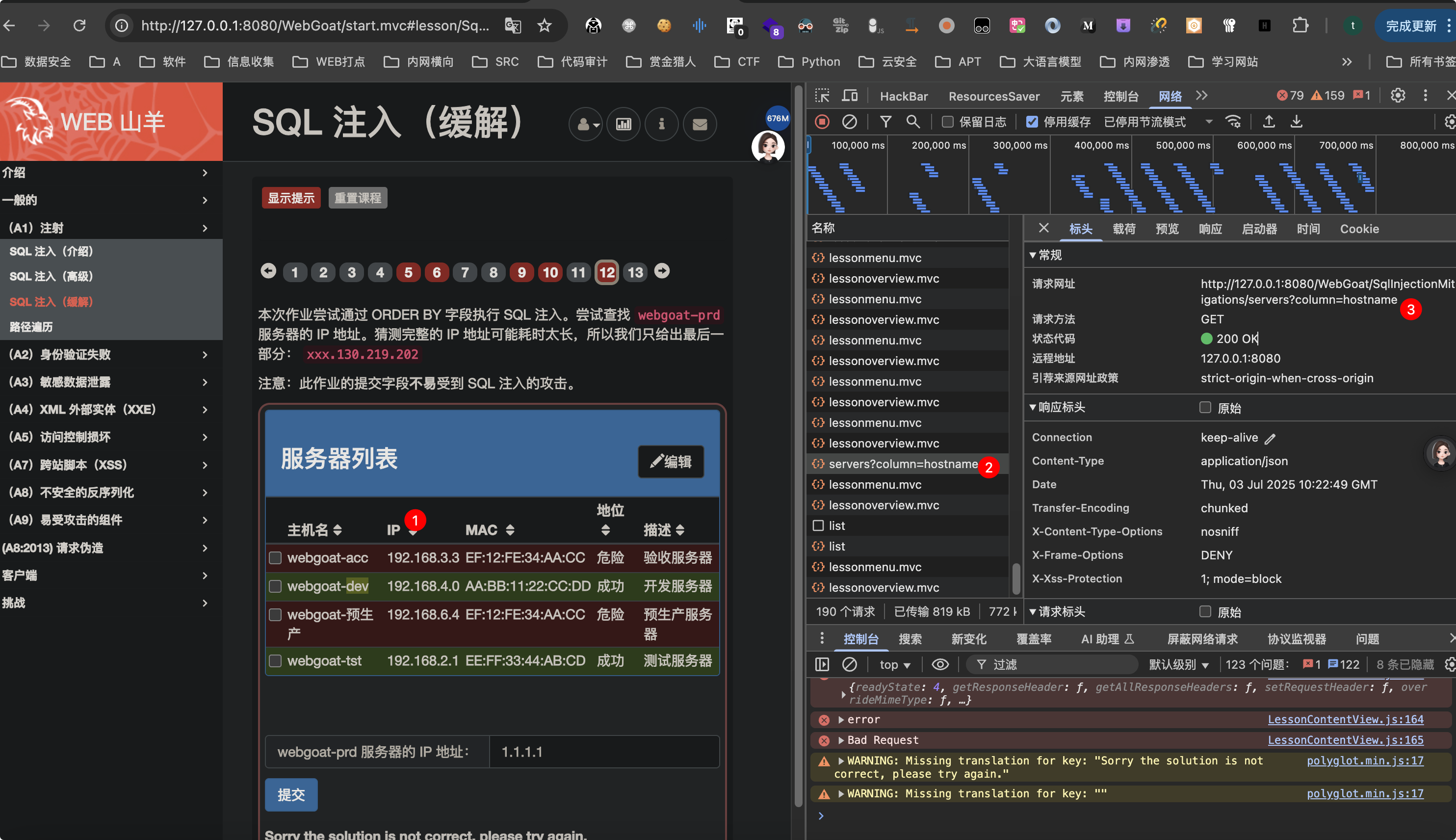This screenshot has width=1456, height=840.
Task: Clear console with the ban icon
Action: coord(849,665)
